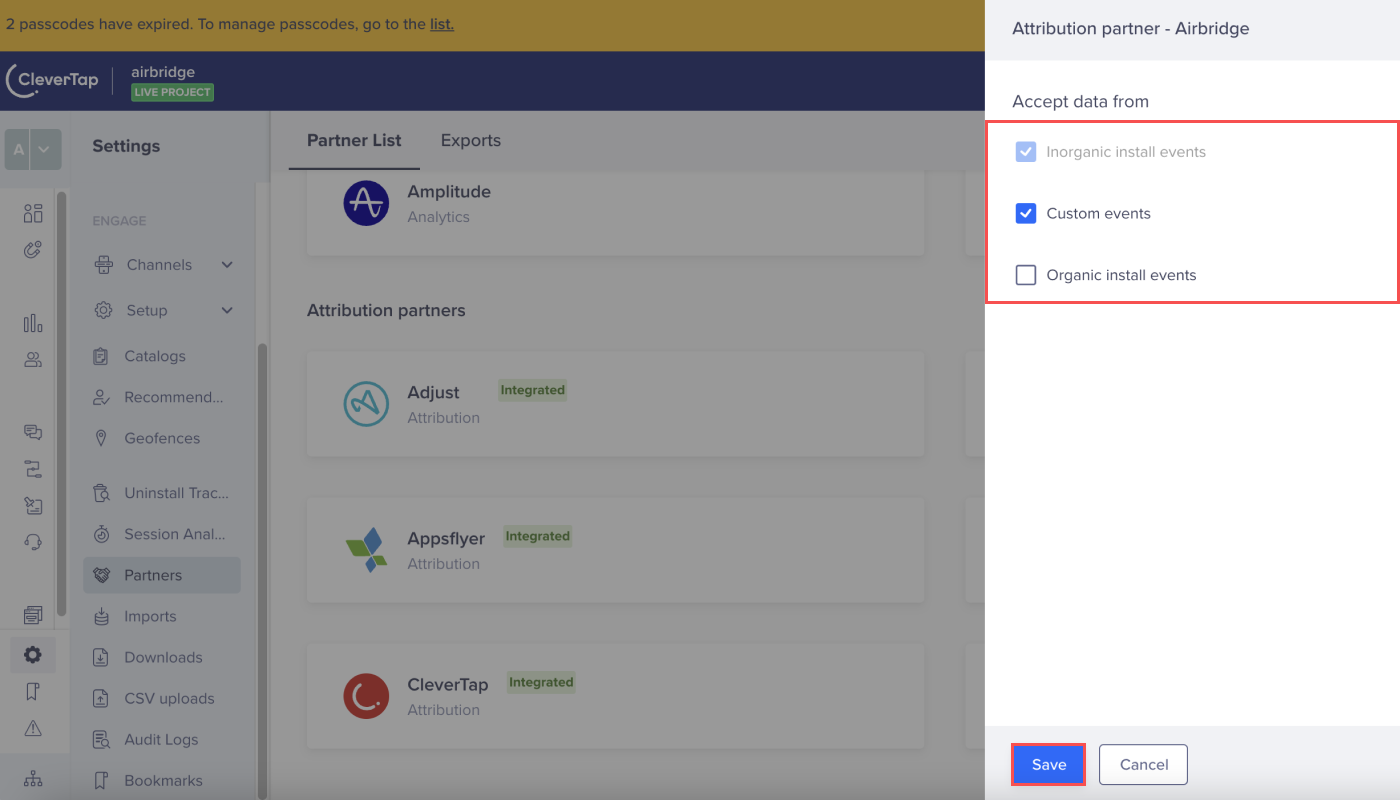This screenshot has height=800, width=1400.
Task: Open the bar chart analytics icon
Action: click(x=33, y=323)
